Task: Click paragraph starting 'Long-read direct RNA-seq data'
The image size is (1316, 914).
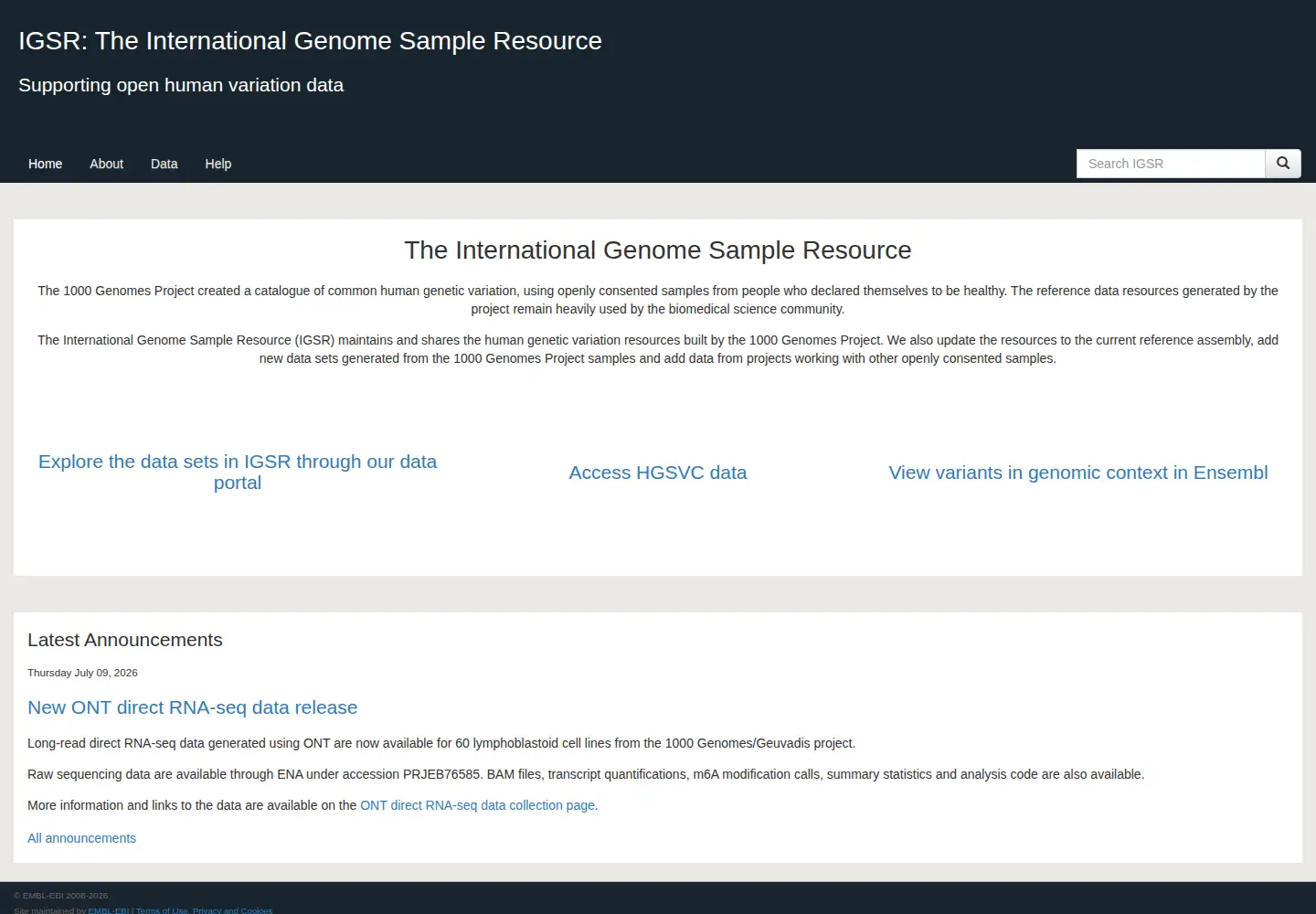Action: tap(441, 743)
